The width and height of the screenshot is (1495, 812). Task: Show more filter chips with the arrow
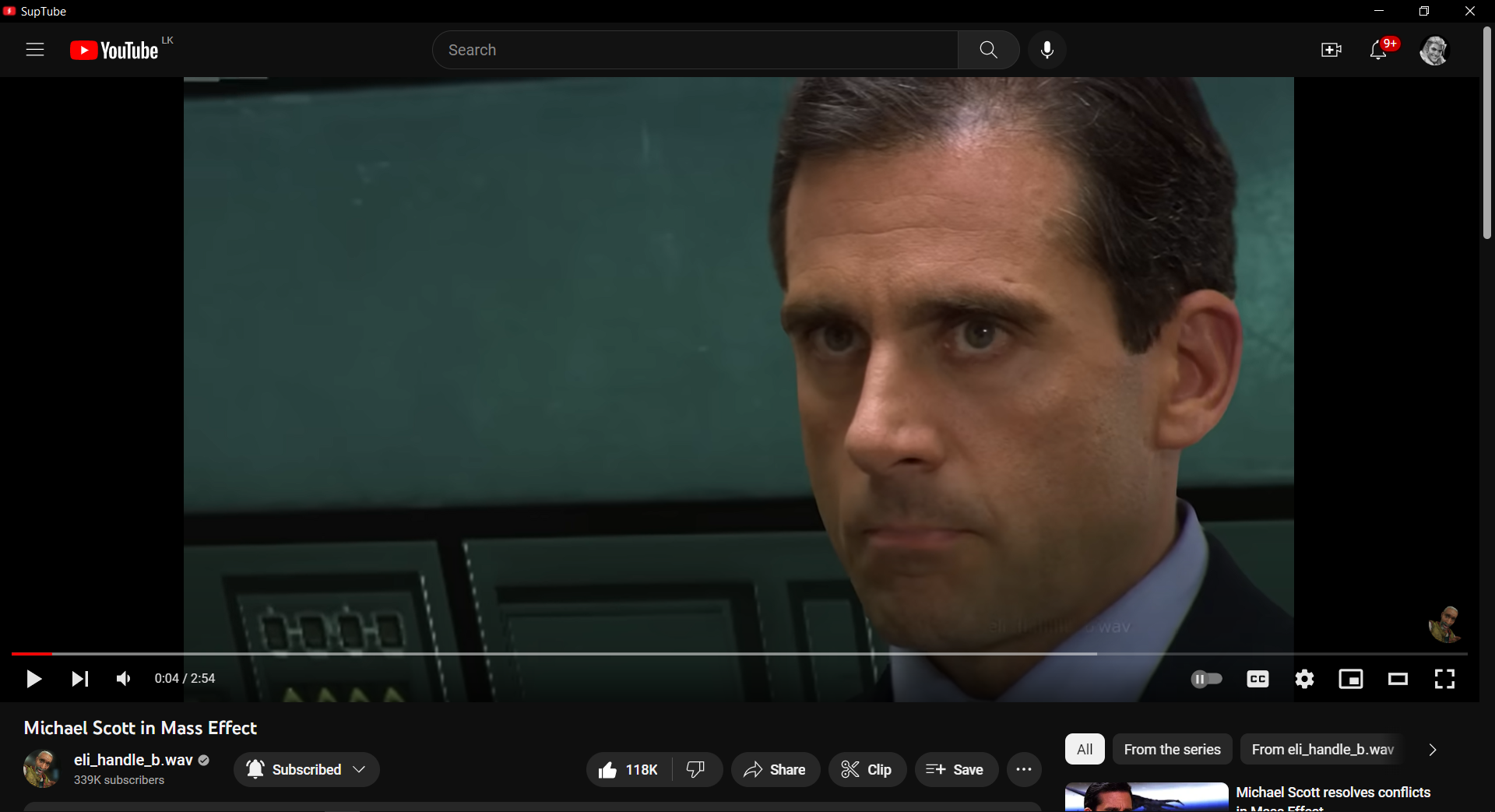point(1432,750)
